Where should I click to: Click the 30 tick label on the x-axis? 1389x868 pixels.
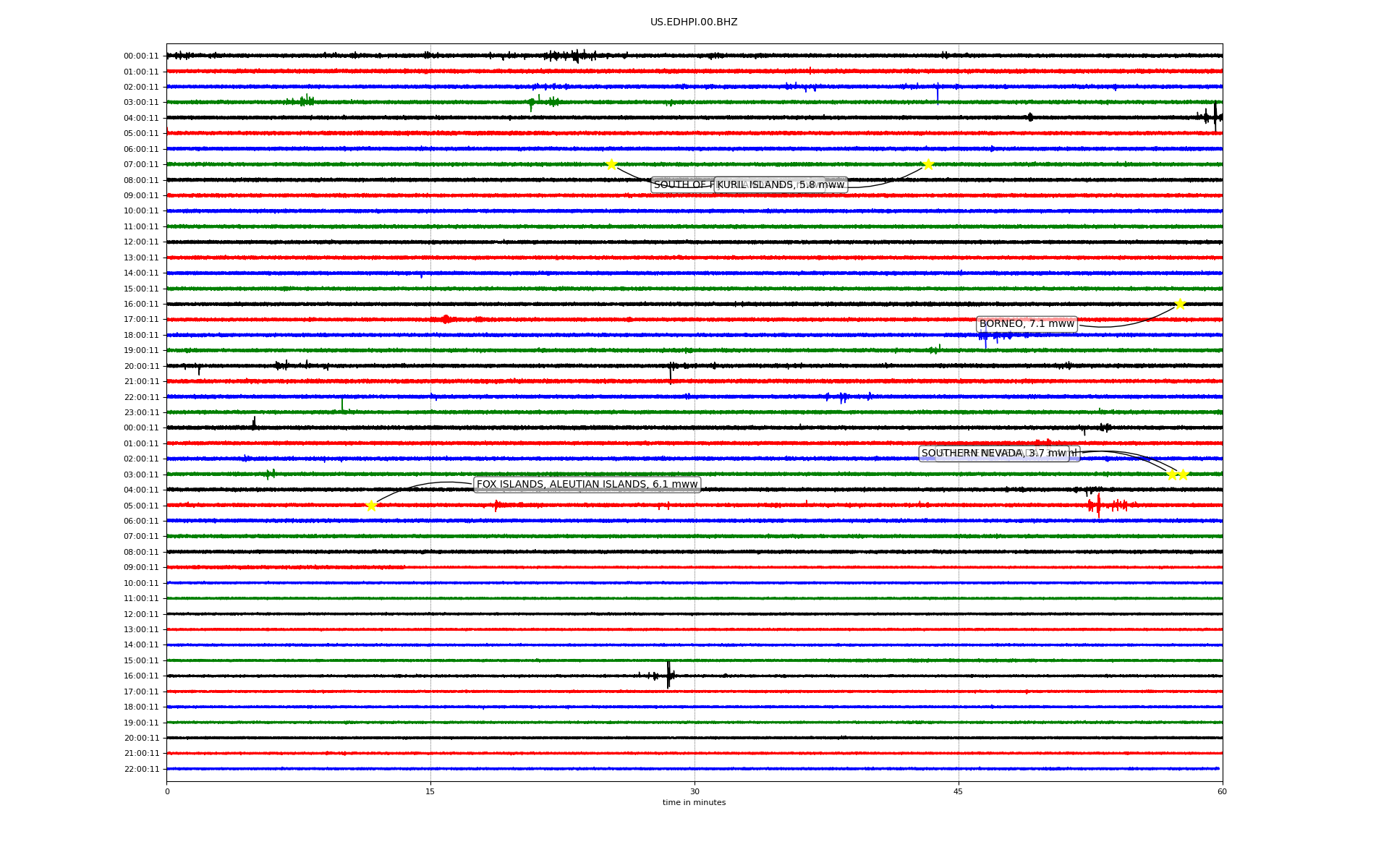[x=694, y=791]
